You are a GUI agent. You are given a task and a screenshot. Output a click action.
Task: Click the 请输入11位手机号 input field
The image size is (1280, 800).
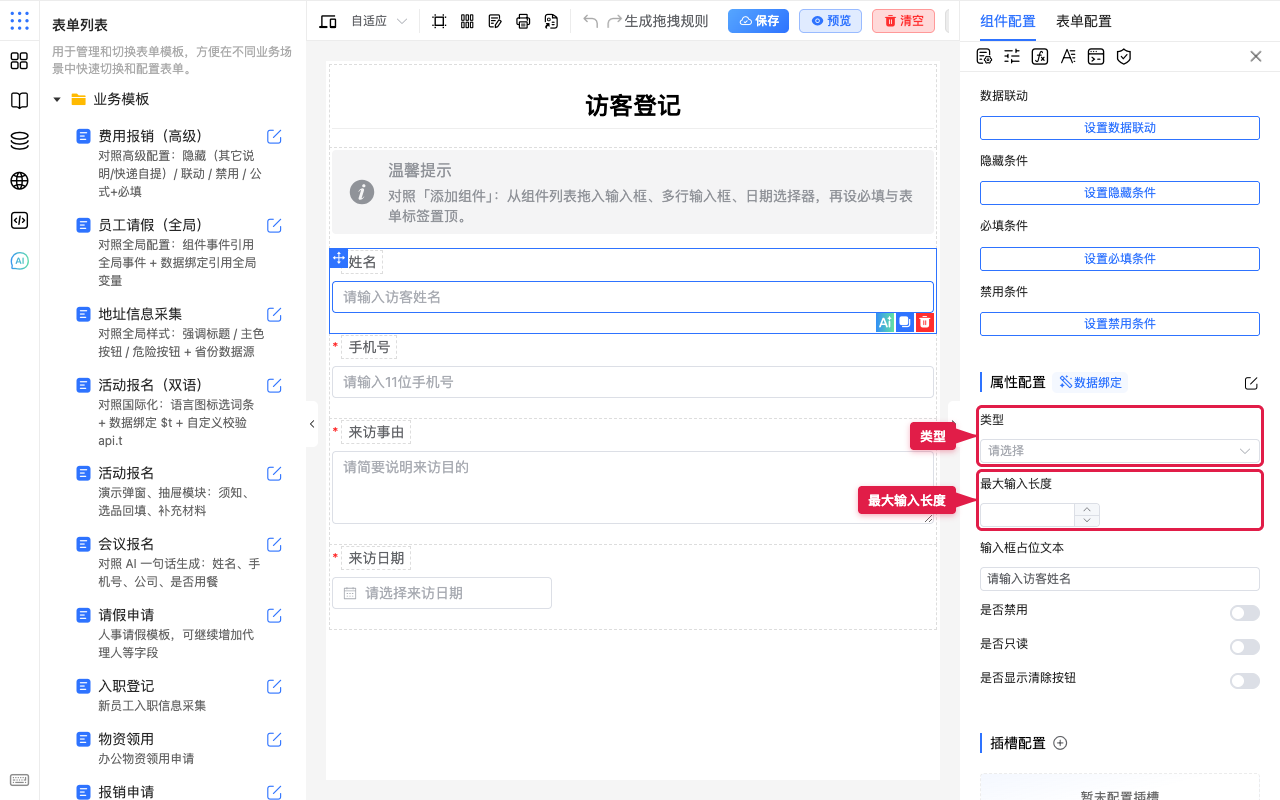click(633, 382)
